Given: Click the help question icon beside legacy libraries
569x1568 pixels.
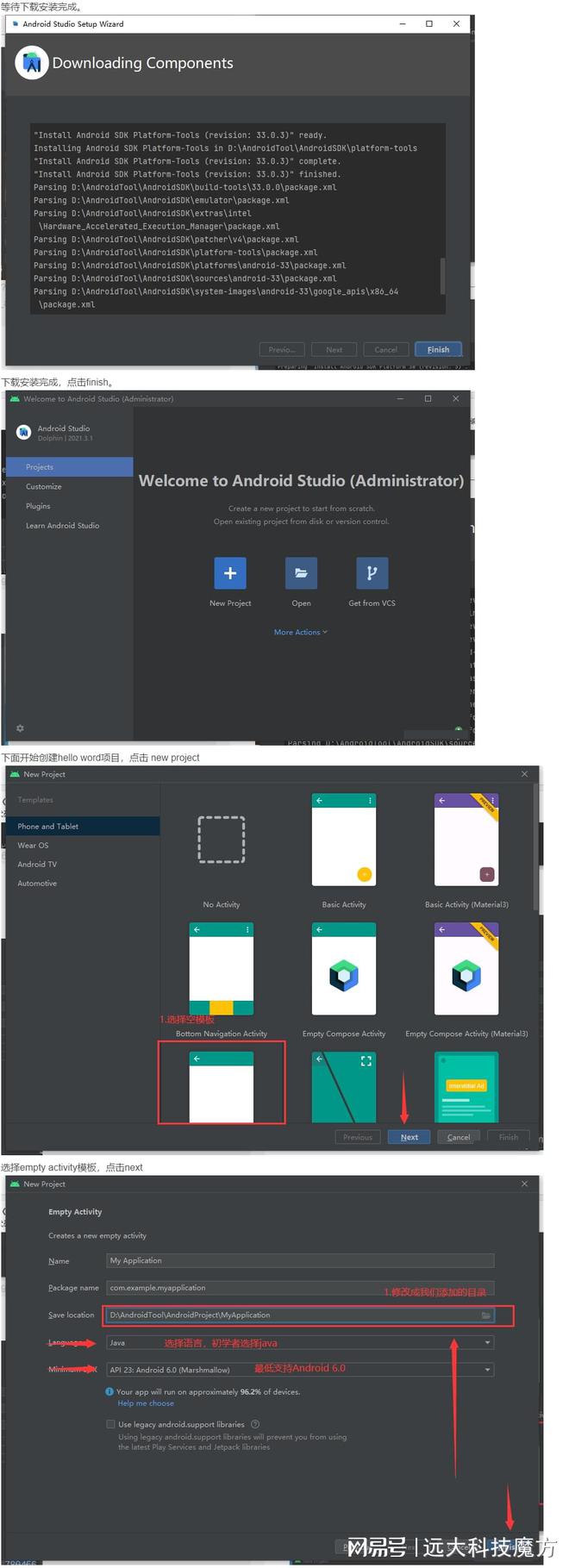Looking at the screenshot, I should pos(255,1424).
